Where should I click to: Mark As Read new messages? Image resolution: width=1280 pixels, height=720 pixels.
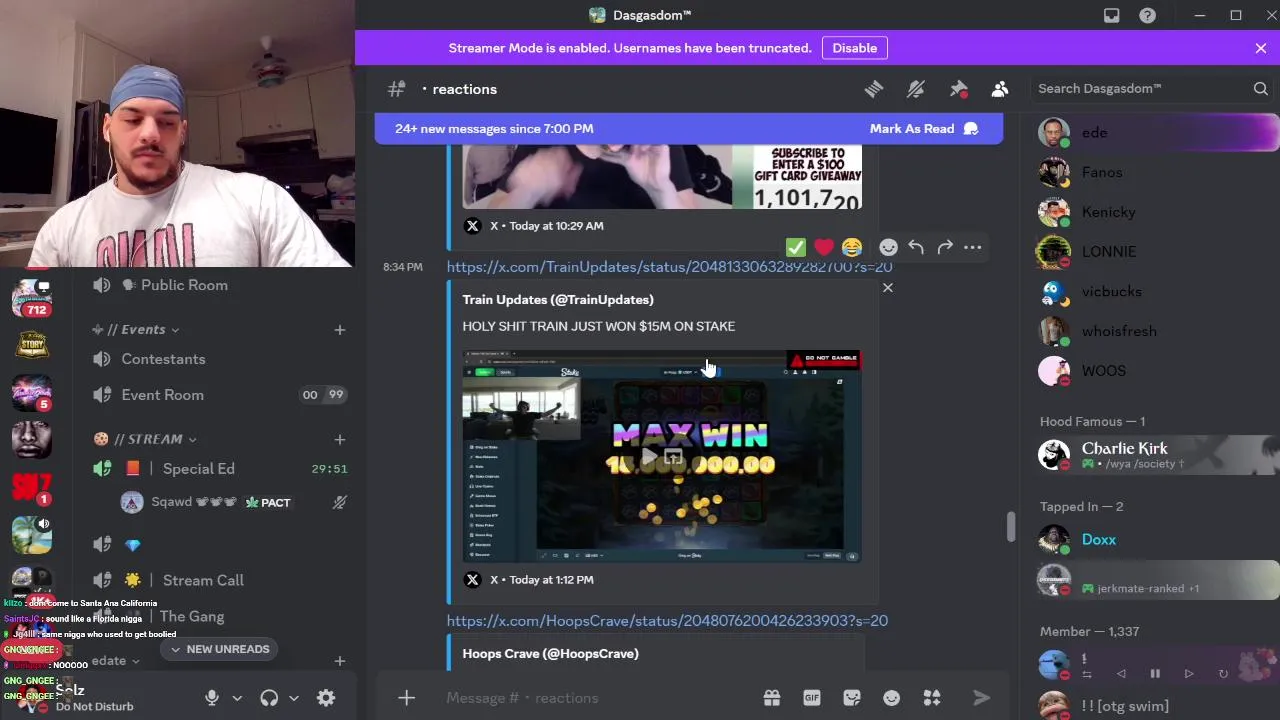[925, 129]
